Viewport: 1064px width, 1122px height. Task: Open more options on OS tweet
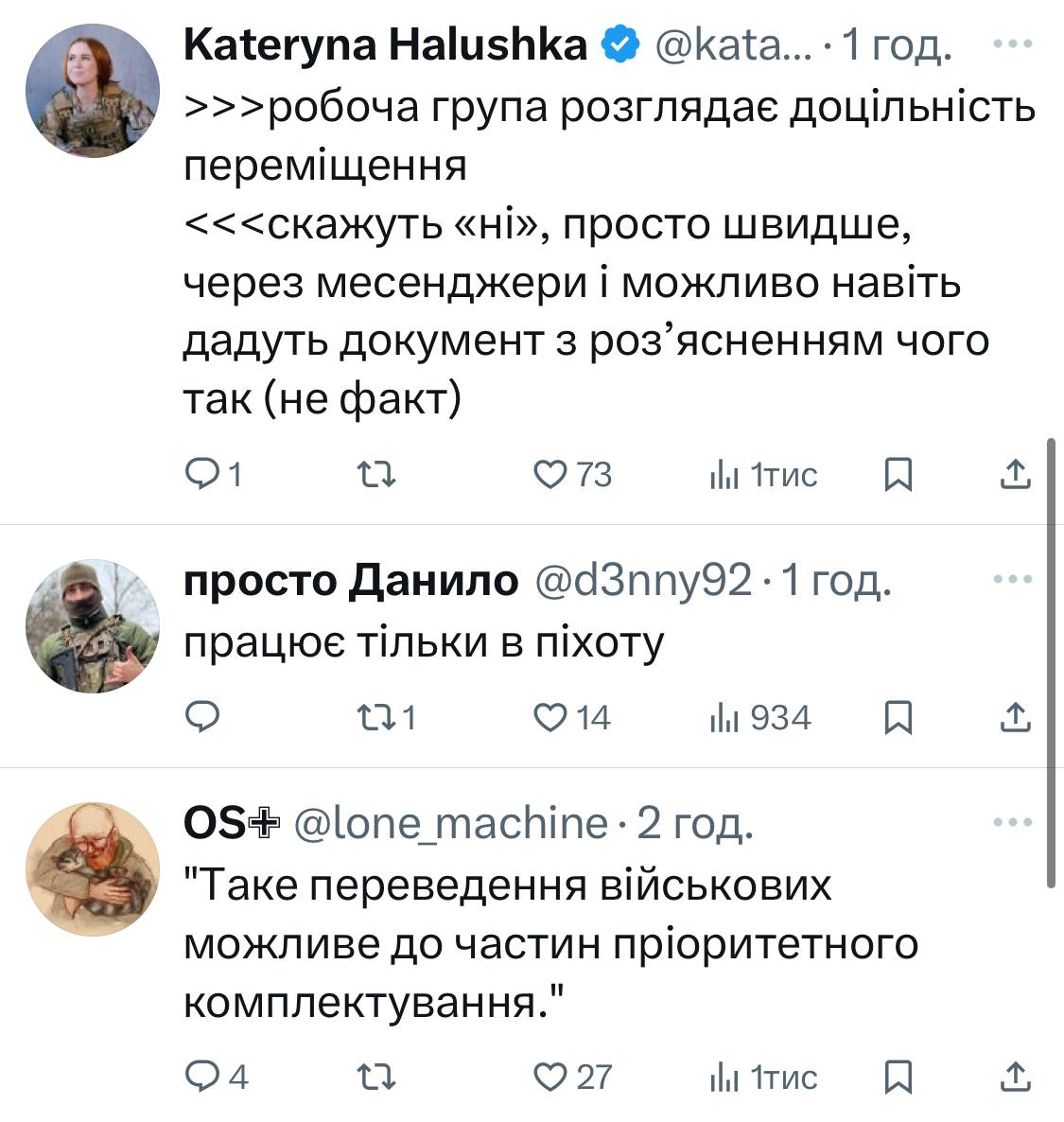[x=1013, y=822]
